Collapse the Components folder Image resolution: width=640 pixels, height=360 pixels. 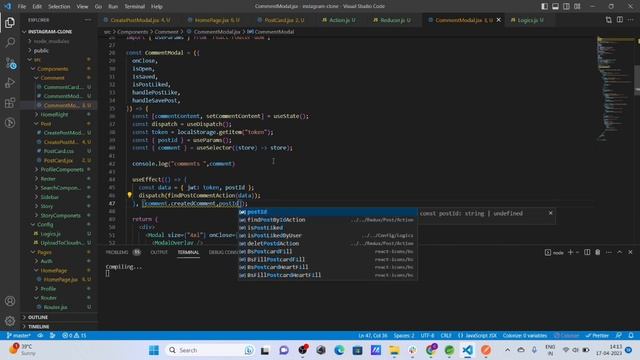tap(52, 69)
